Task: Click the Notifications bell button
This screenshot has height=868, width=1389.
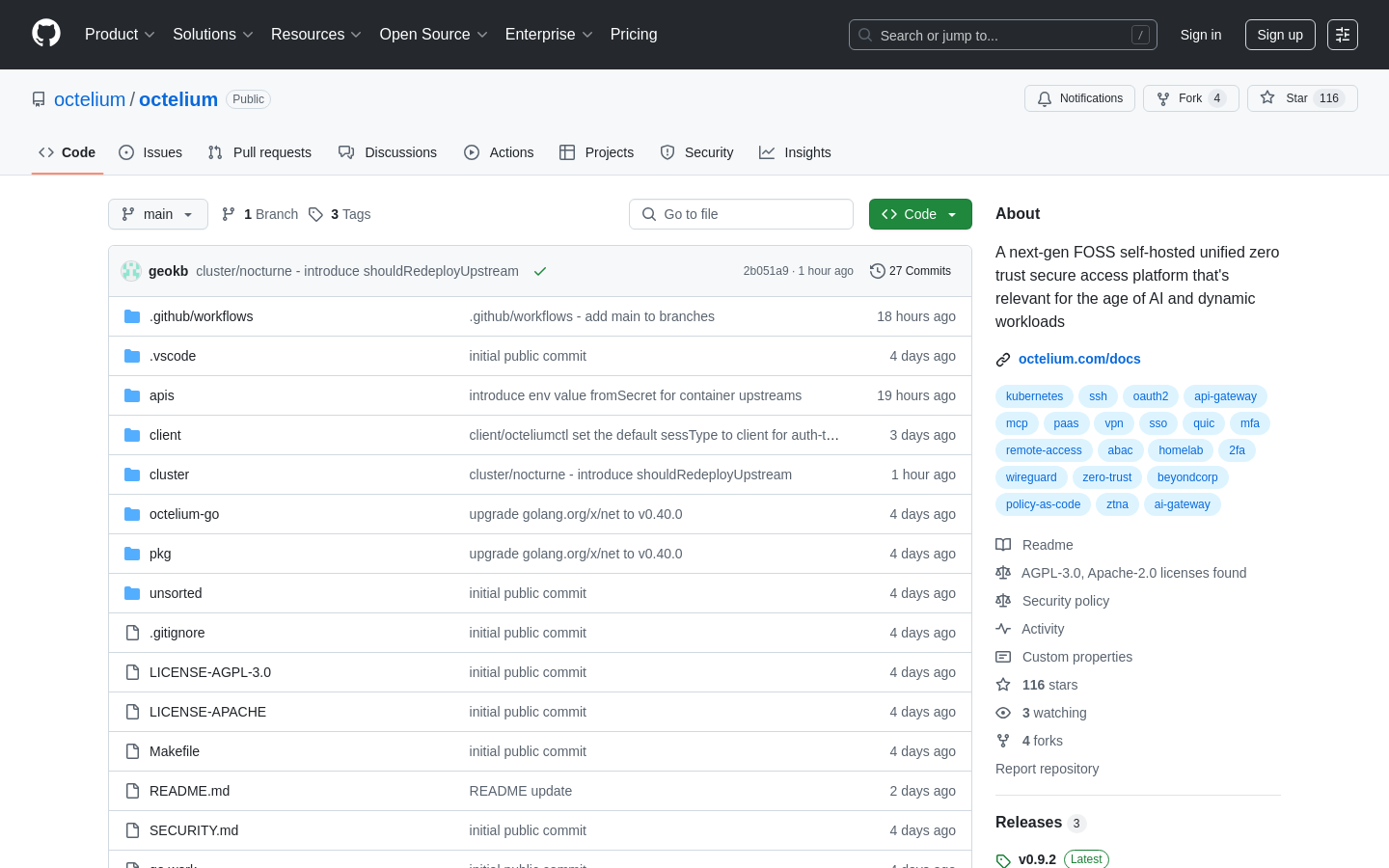Action: [1079, 98]
